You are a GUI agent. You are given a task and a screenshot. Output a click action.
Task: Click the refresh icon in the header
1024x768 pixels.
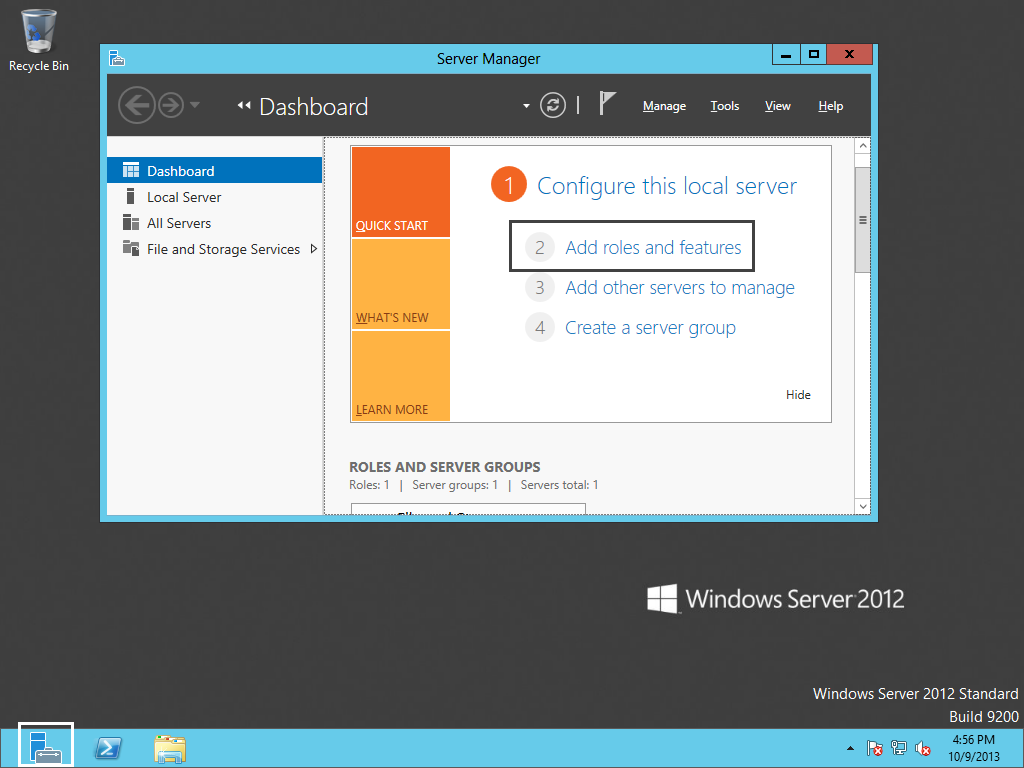pyautogui.click(x=552, y=105)
